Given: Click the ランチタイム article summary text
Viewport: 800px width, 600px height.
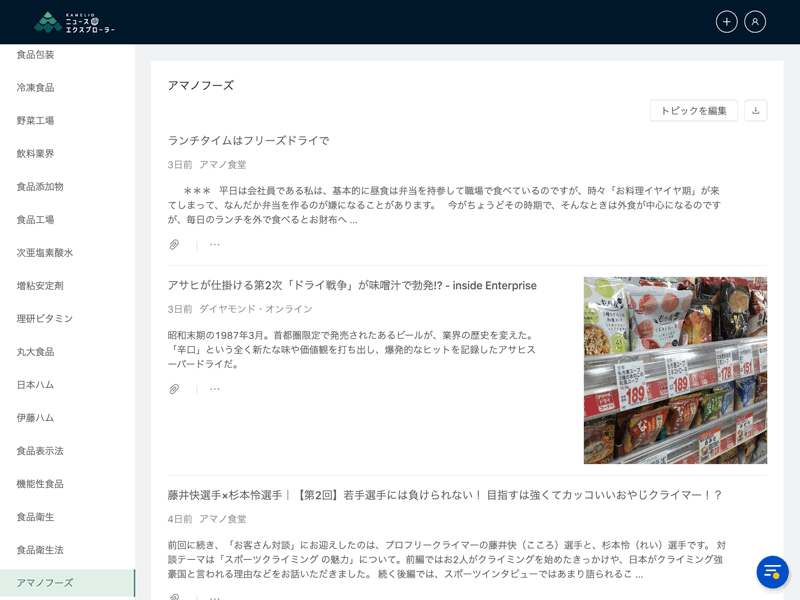Looking at the screenshot, I should (x=444, y=205).
